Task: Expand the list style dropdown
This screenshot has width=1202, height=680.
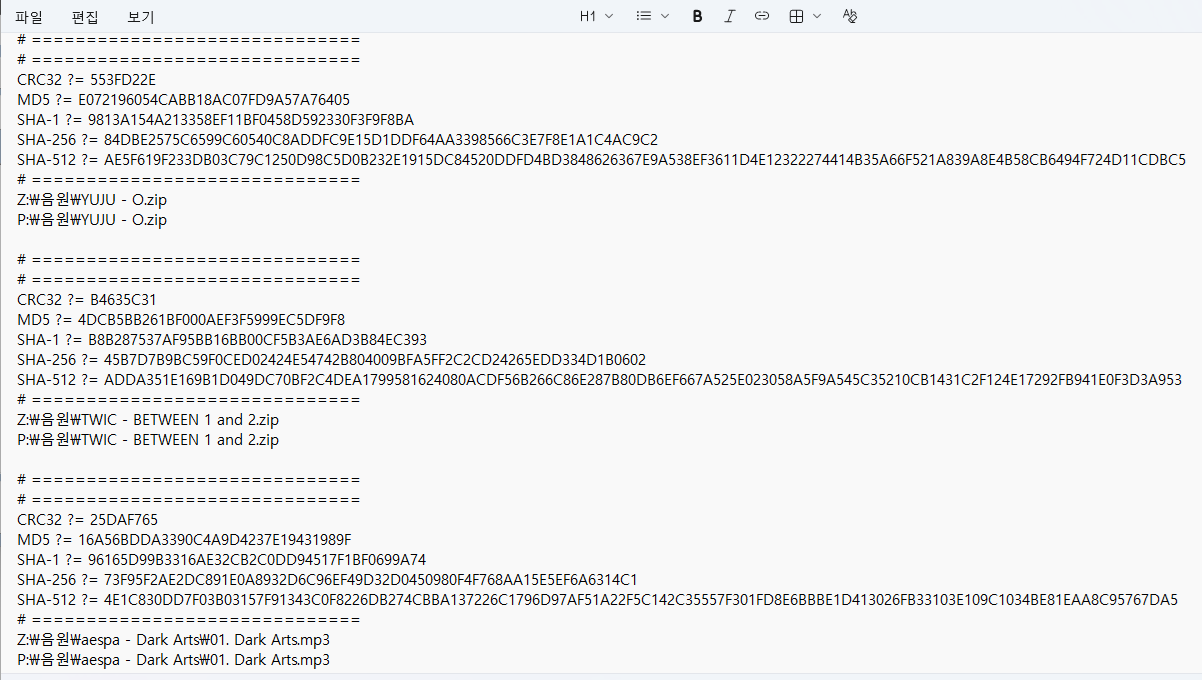Action: pyautogui.click(x=653, y=16)
